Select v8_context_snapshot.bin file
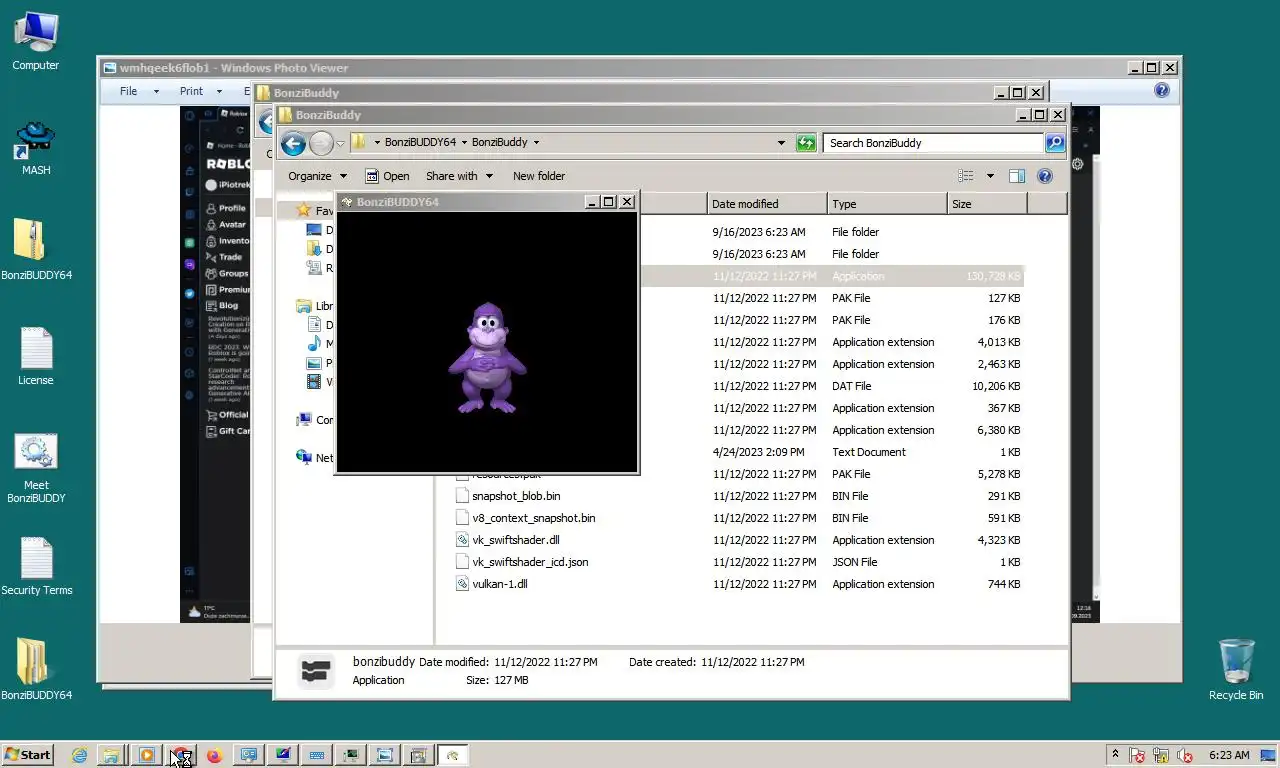Screen dimensions: 1280x768 [x=739, y=518]
